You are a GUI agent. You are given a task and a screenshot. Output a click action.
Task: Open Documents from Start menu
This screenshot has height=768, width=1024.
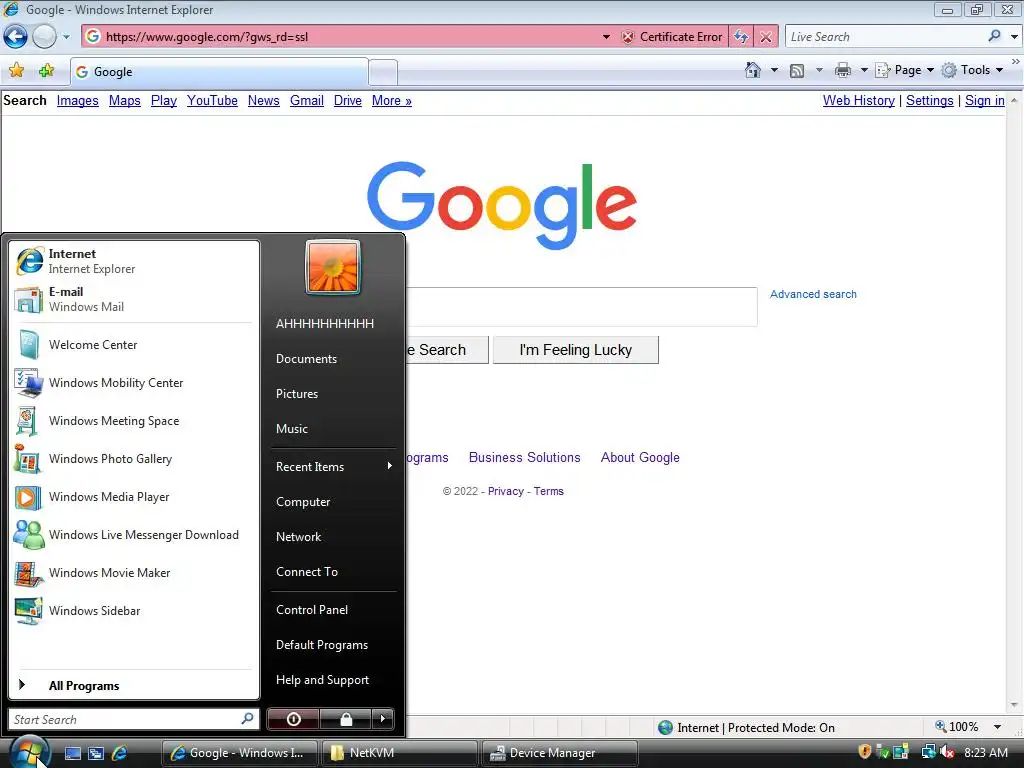point(333,359)
